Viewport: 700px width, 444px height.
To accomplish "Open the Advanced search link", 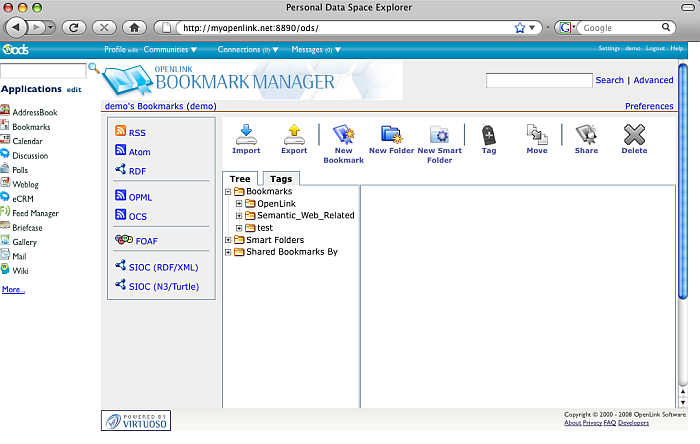I will tap(653, 80).
